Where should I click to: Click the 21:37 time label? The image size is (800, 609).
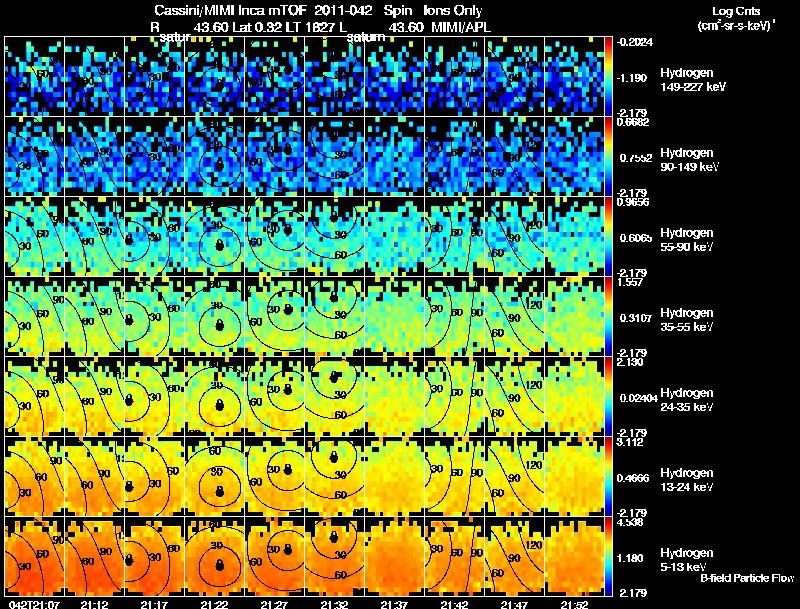click(x=394, y=604)
